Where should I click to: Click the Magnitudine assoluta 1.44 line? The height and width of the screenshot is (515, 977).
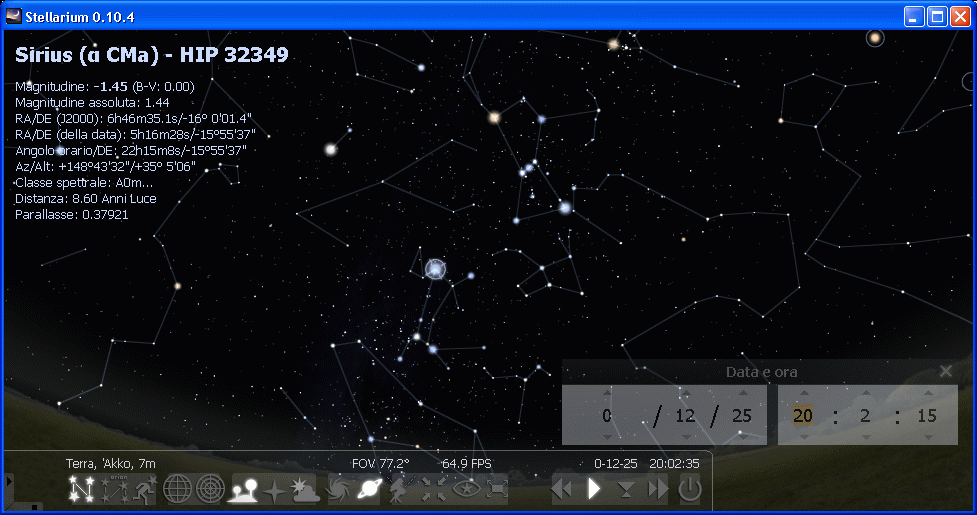pyautogui.click(x=92, y=103)
